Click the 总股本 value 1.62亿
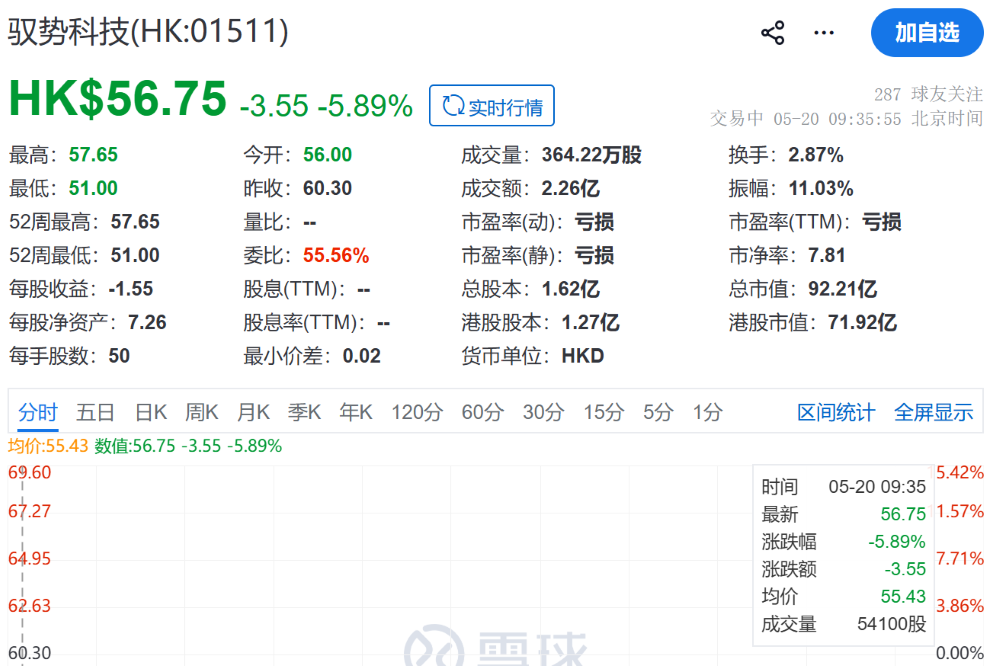 [570, 289]
